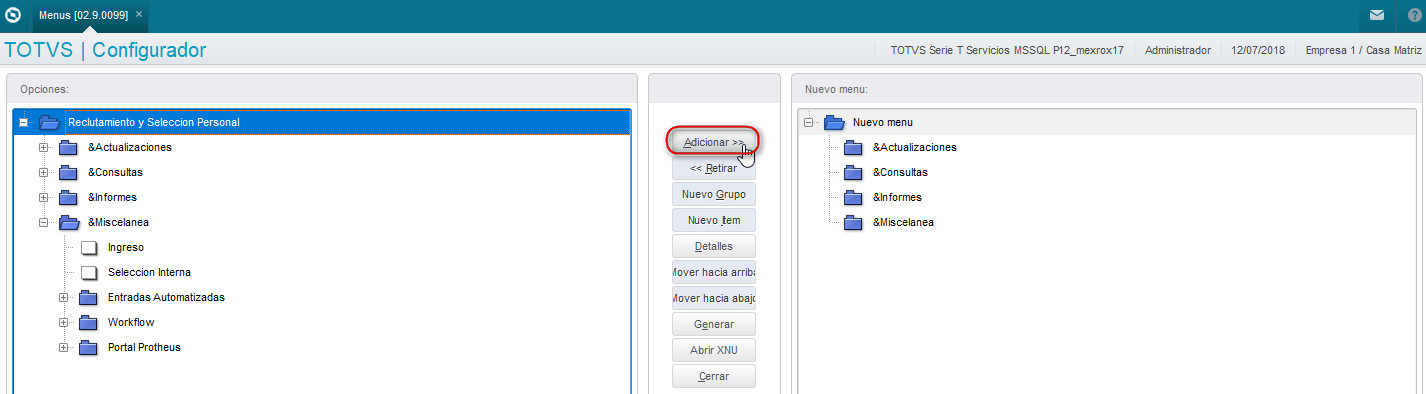
Task: Click Entradas Automatizadas folder icon
Action: tap(88, 298)
